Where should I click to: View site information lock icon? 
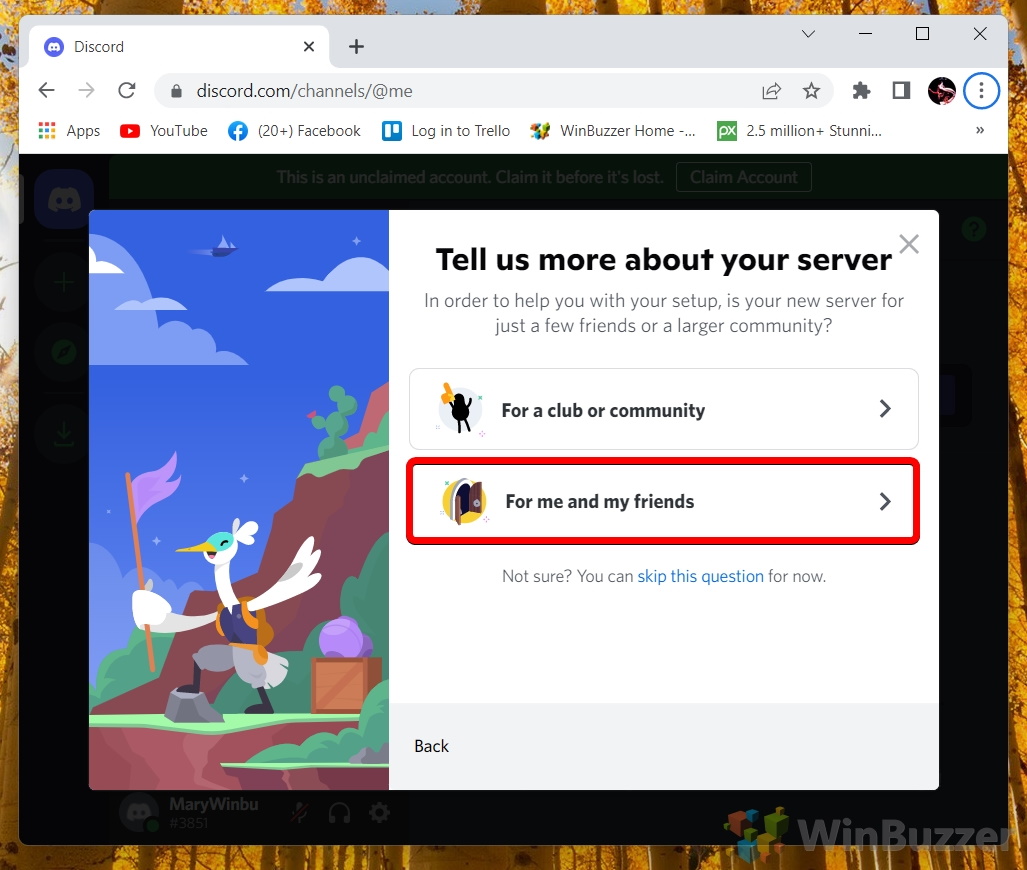point(176,91)
